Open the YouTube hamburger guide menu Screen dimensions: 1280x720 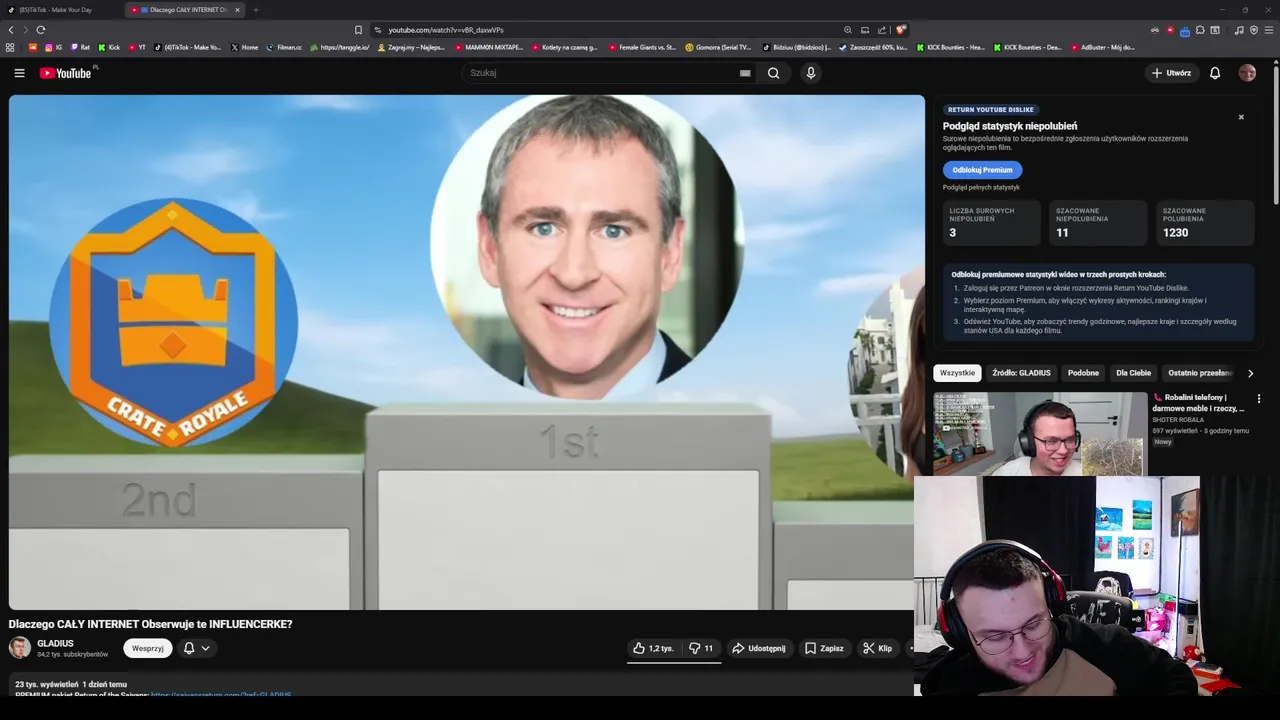[19, 73]
